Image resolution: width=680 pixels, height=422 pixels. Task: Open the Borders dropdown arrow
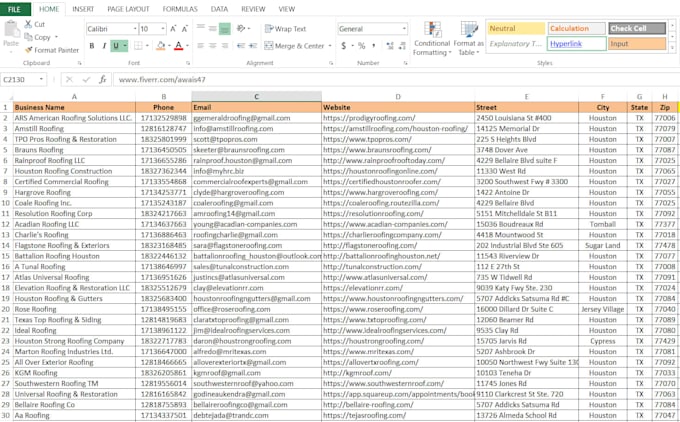147,46
